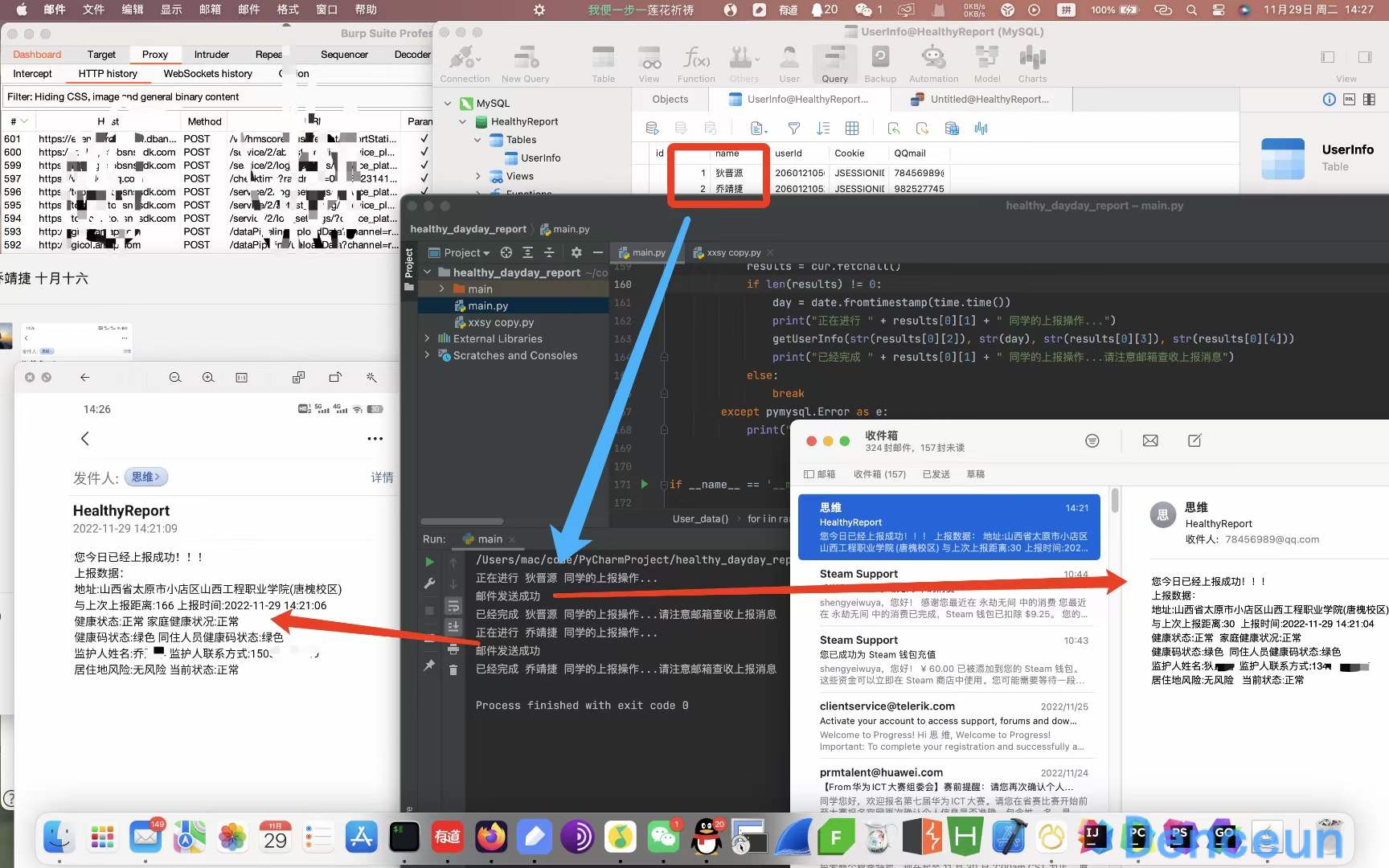Open the Project view dropdown
Screen dimensions: 1389x868
[x=460, y=252]
